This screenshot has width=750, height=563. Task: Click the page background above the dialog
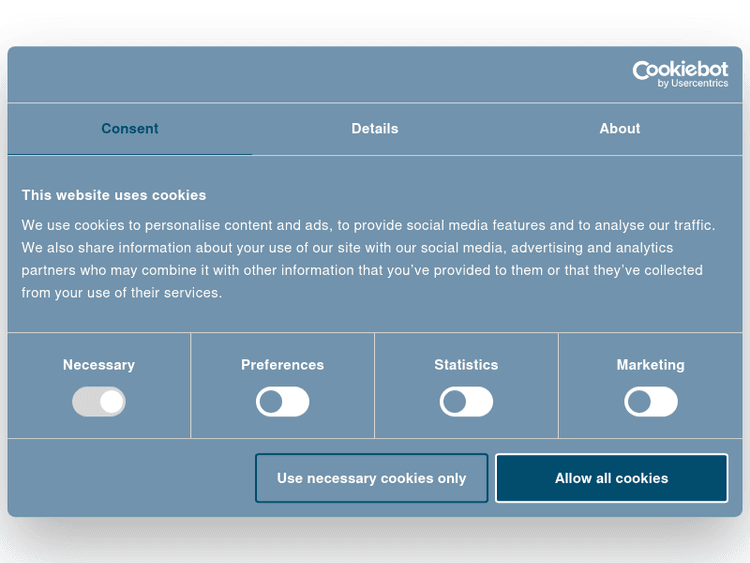click(x=375, y=20)
